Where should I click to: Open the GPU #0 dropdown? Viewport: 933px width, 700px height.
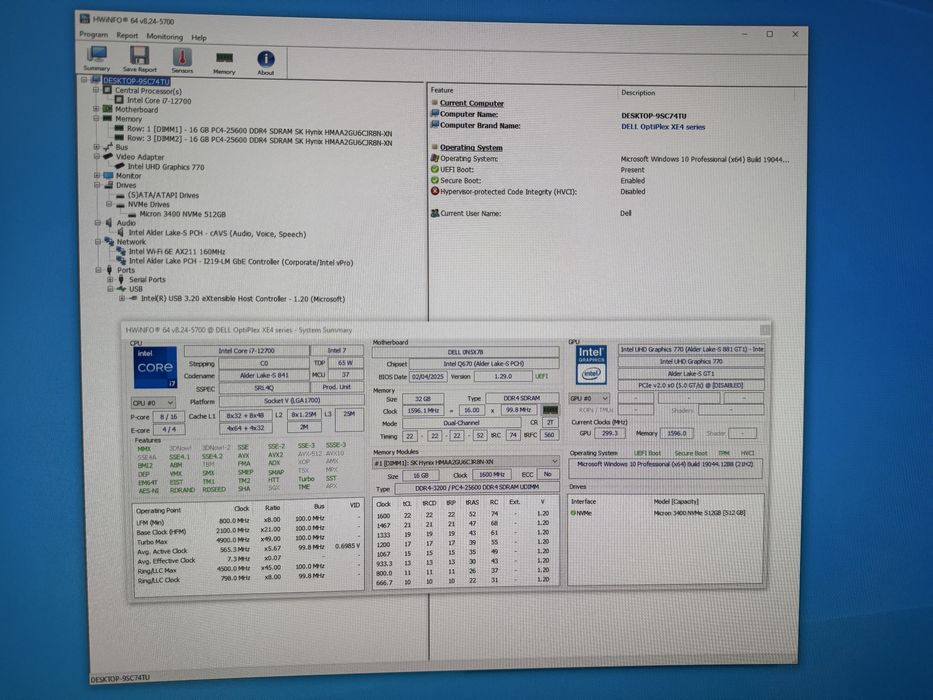589,398
